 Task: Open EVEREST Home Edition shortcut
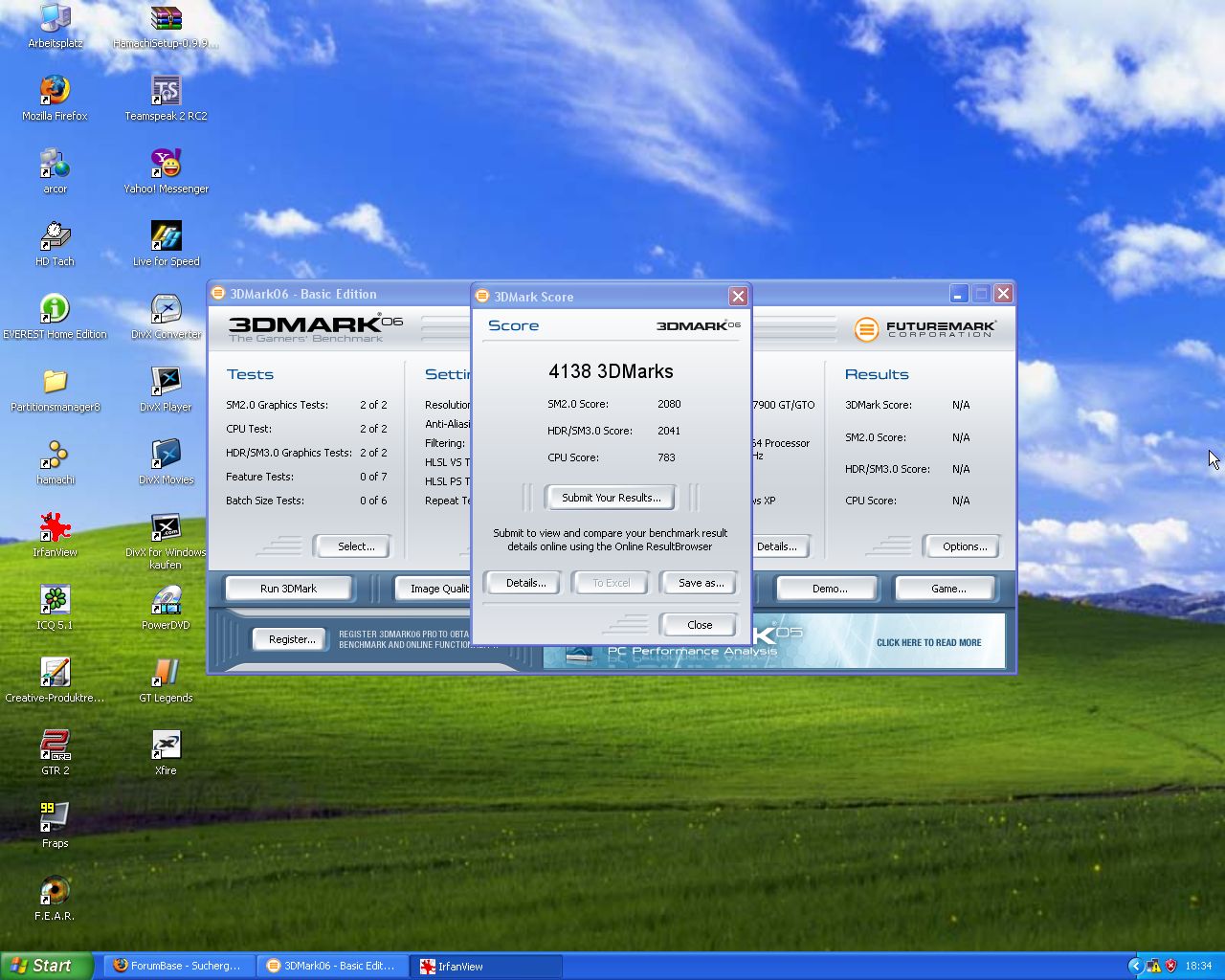[55, 317]
